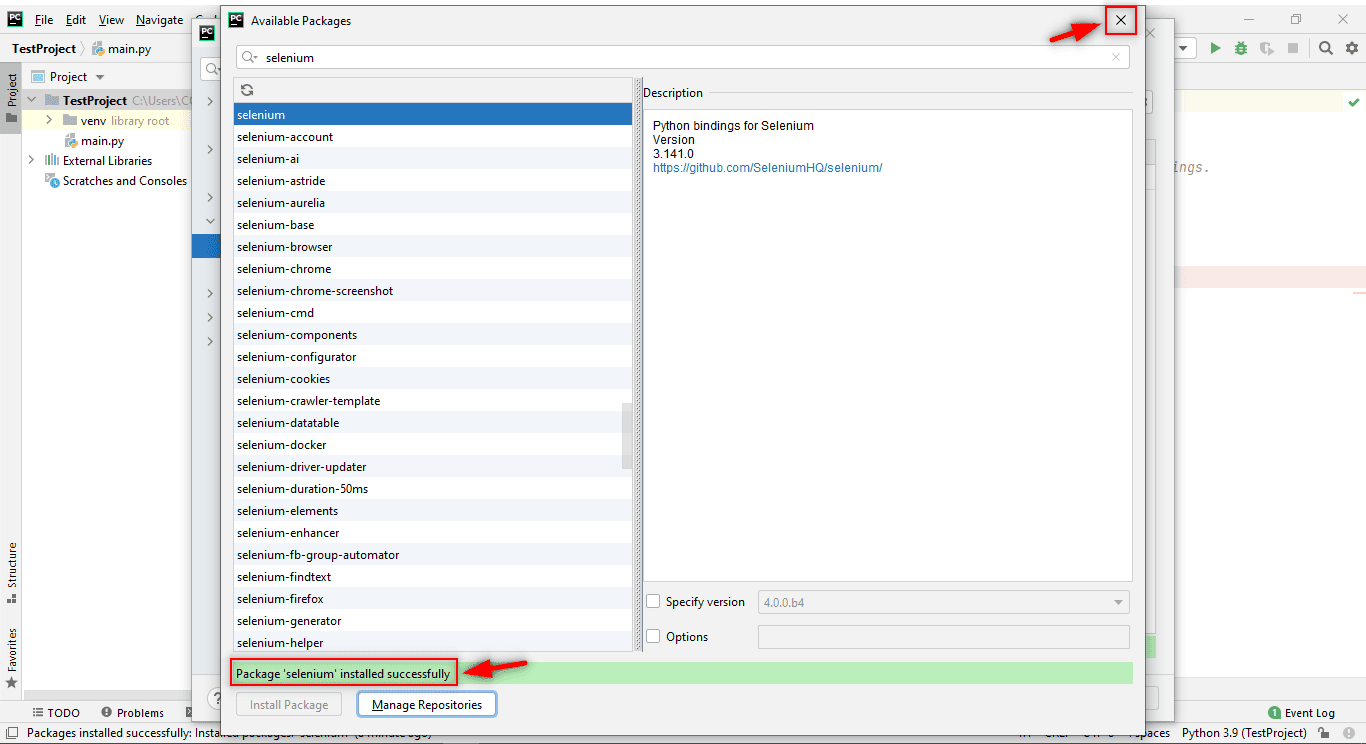Expand the venv library root folder
Viewport: 1366px width, 744px height.
coord(48,121)
